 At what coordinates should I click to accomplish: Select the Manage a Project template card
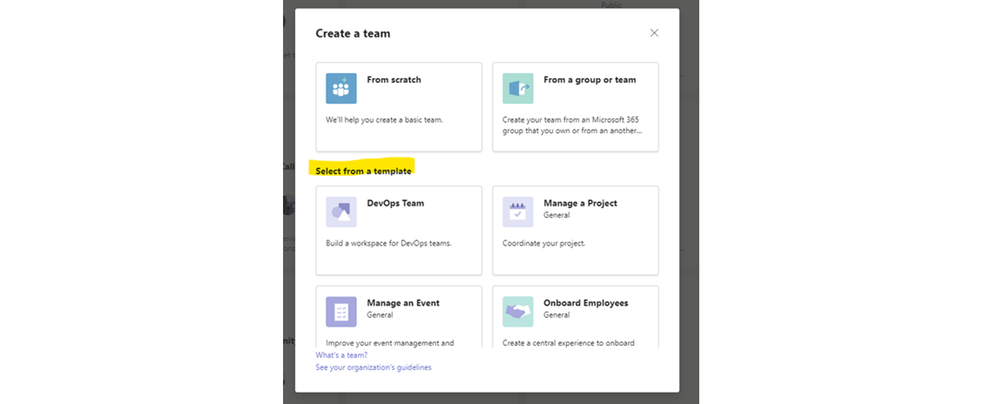tap(575, 231)
